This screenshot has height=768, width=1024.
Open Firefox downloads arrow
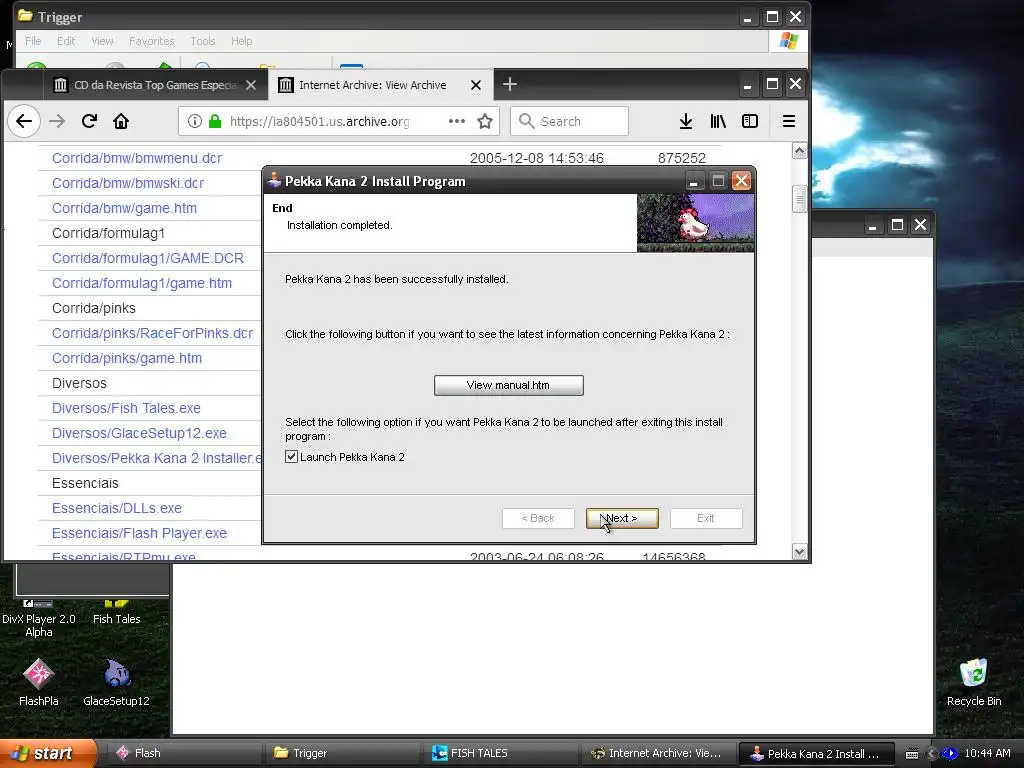[x=686, y=121]
